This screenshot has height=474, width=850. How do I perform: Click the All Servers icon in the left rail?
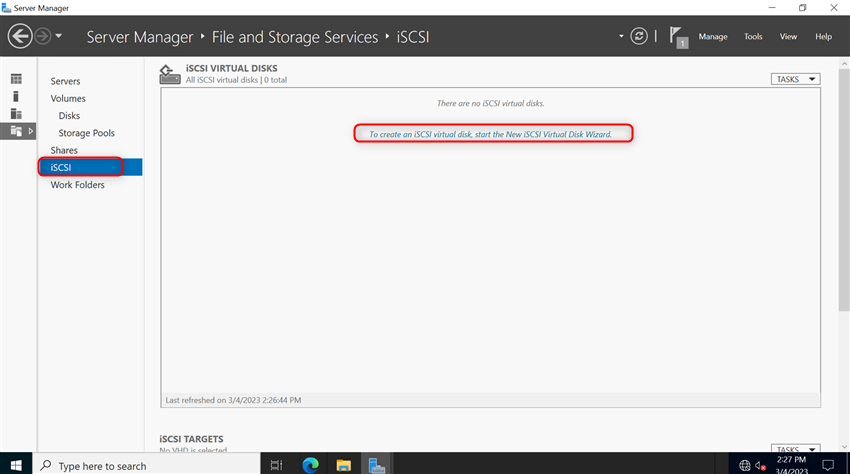pyautogui.click(x=16, y=114)
